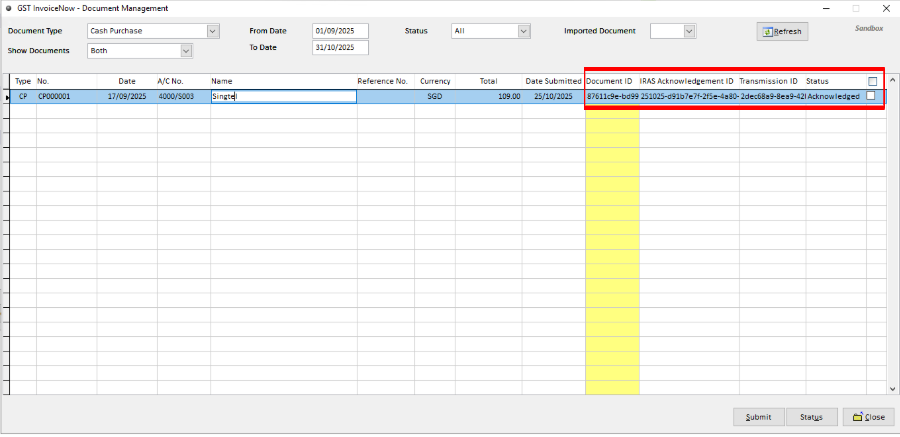Screen dimensions: 900x437
Task: Click the grid's scroll down arrow
Action: coord(892,389)
